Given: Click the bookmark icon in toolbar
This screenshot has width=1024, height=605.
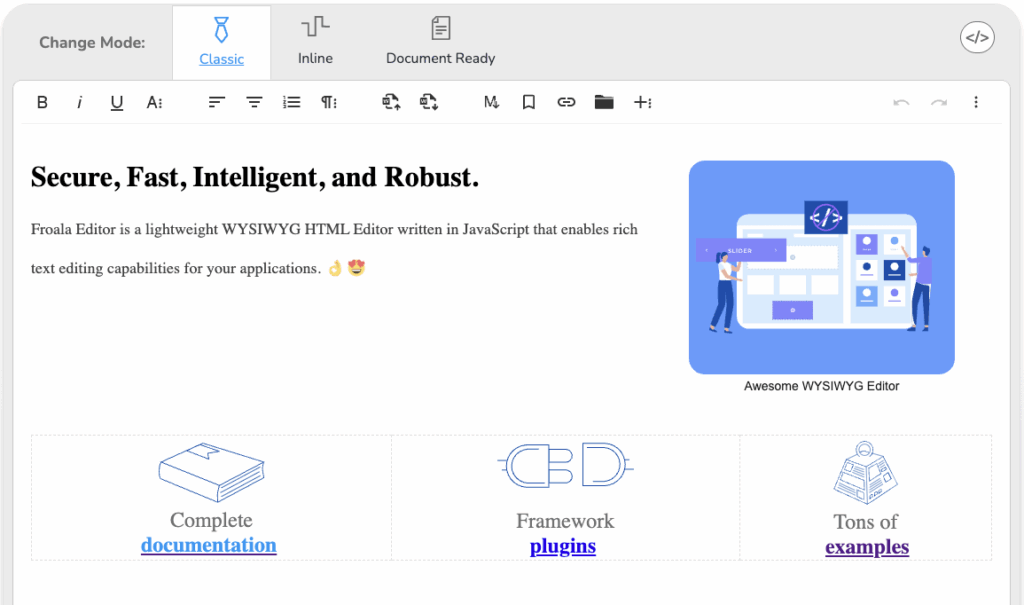Looking at the screenshot, I should 529,102.
